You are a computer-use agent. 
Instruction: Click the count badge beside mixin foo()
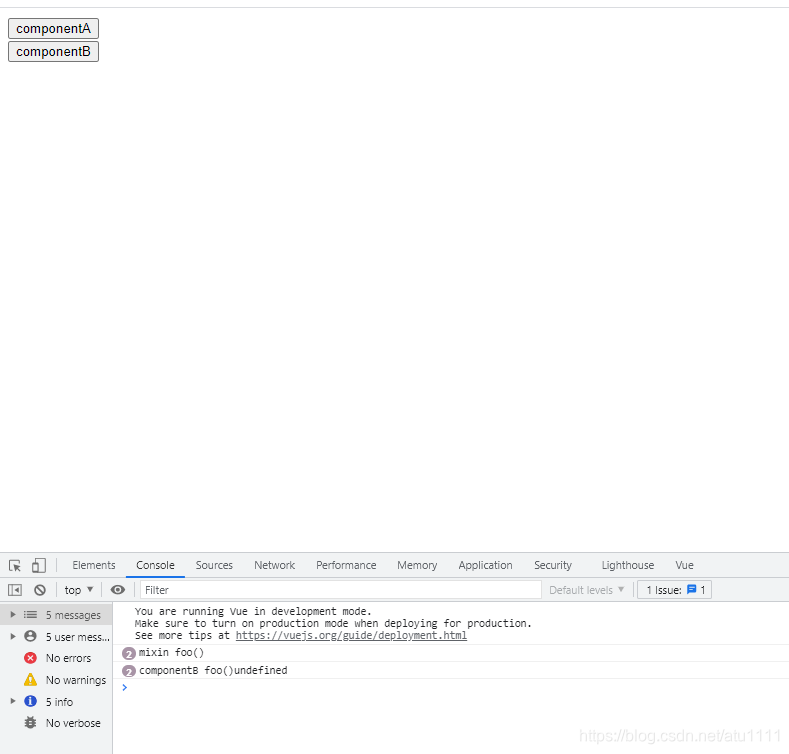(x=129, y=653)
